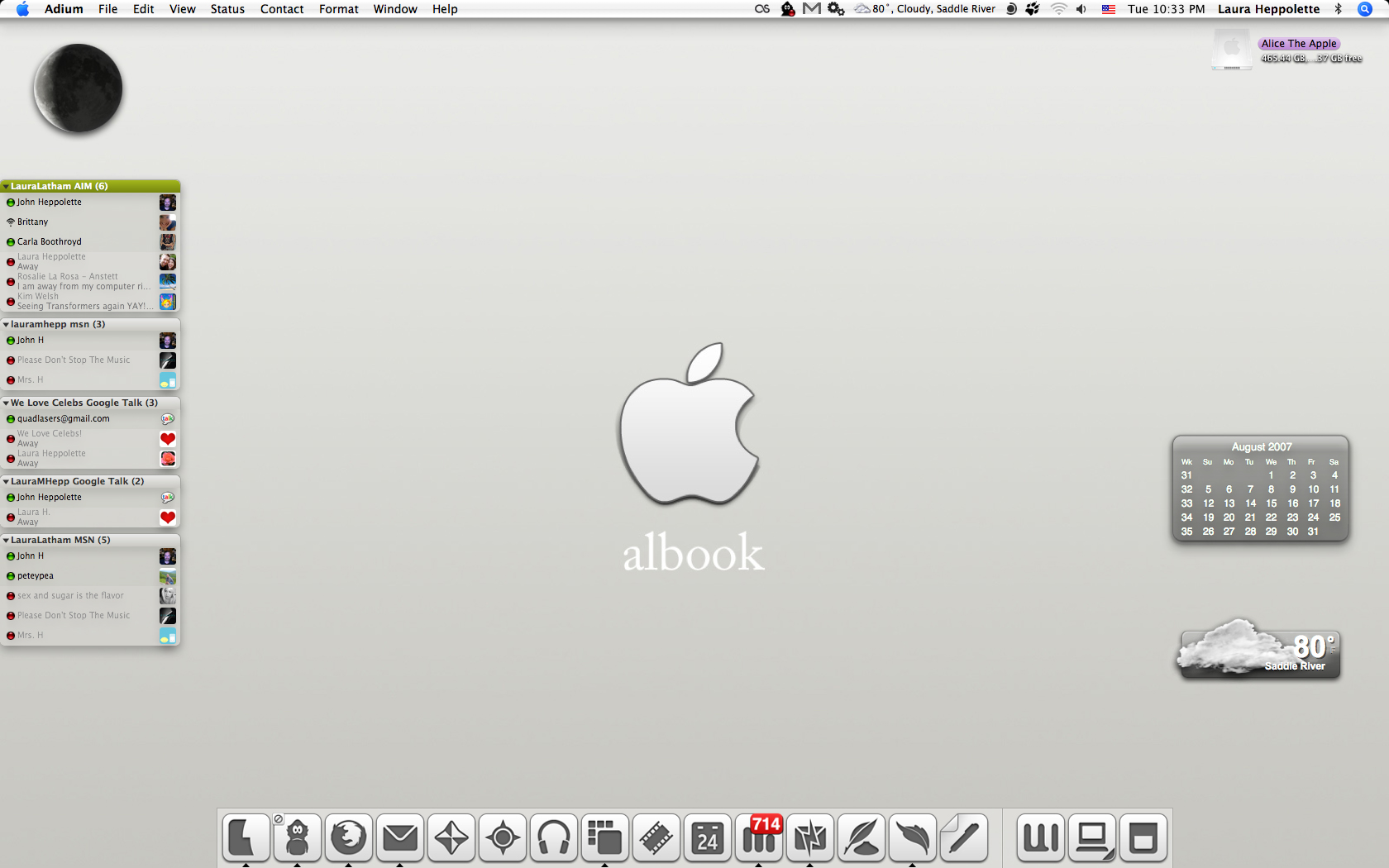The image size is (1389, 868).
Task: Open Mail envelope dock icon
Action: pyautogui.click(x=400, y=838)
